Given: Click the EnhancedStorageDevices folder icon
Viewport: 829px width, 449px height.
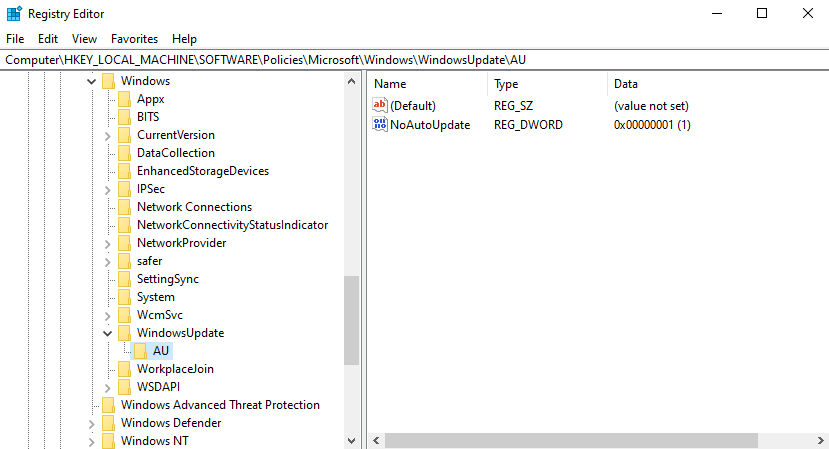Looking at the screenshot, I should [x=124, y=171].
